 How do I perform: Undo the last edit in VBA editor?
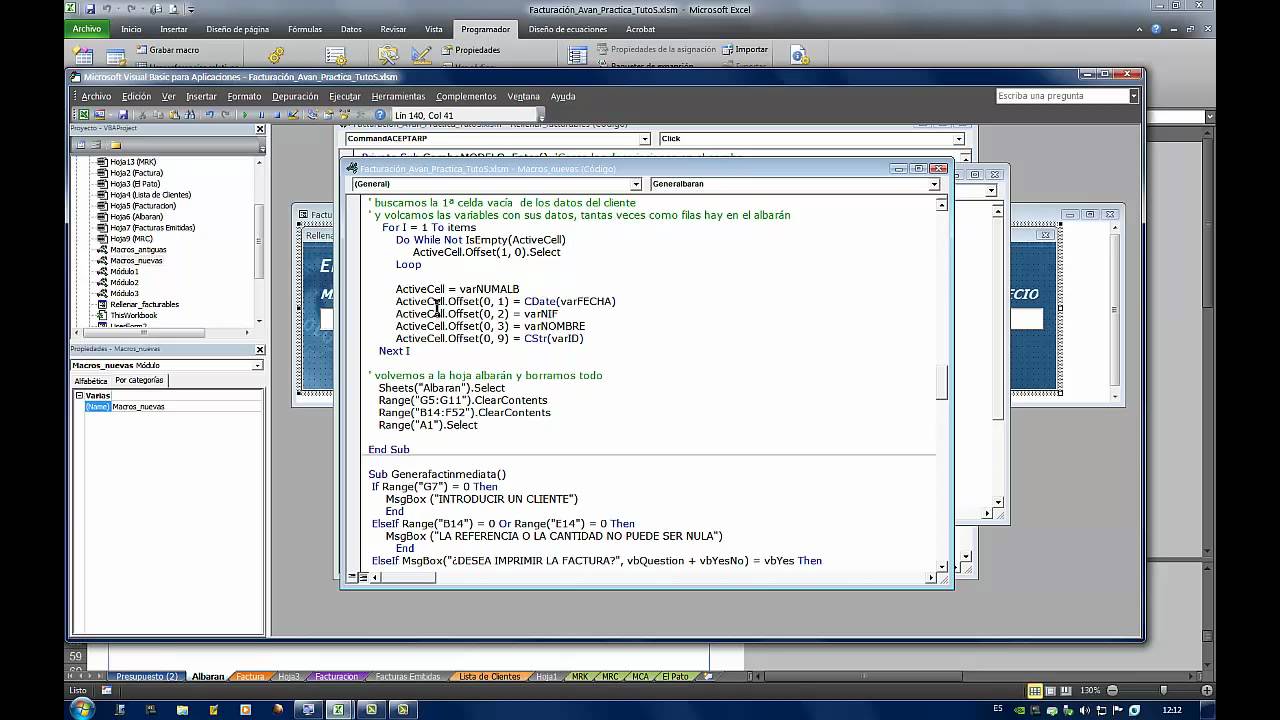click(209, 115)
